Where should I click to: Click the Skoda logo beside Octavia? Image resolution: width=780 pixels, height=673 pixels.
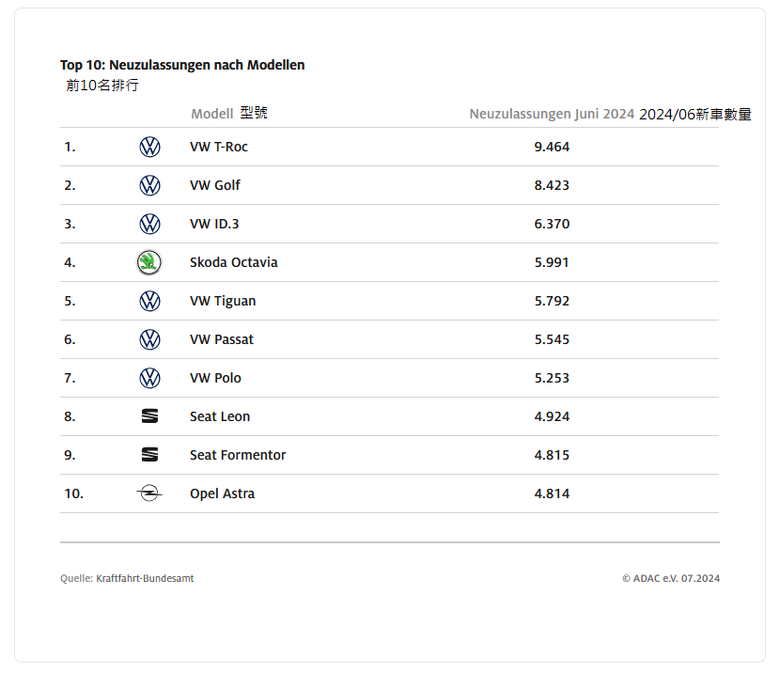point(149,263)
